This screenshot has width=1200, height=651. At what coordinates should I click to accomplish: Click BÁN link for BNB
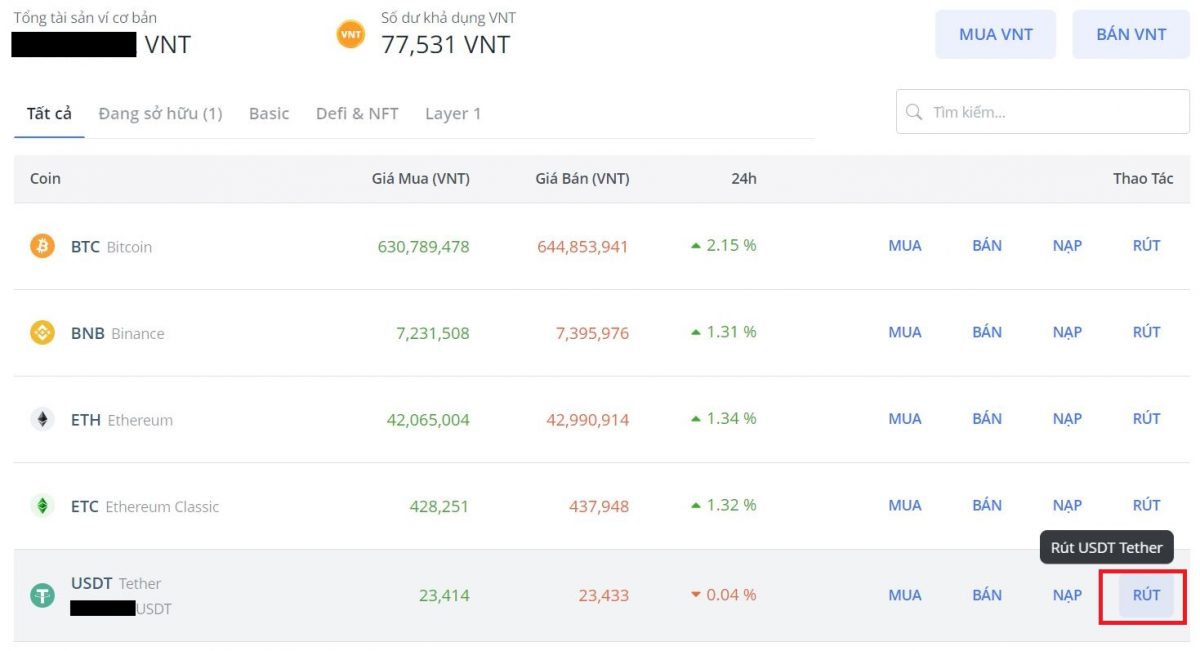pyautogui.click(x=987, y=333)
